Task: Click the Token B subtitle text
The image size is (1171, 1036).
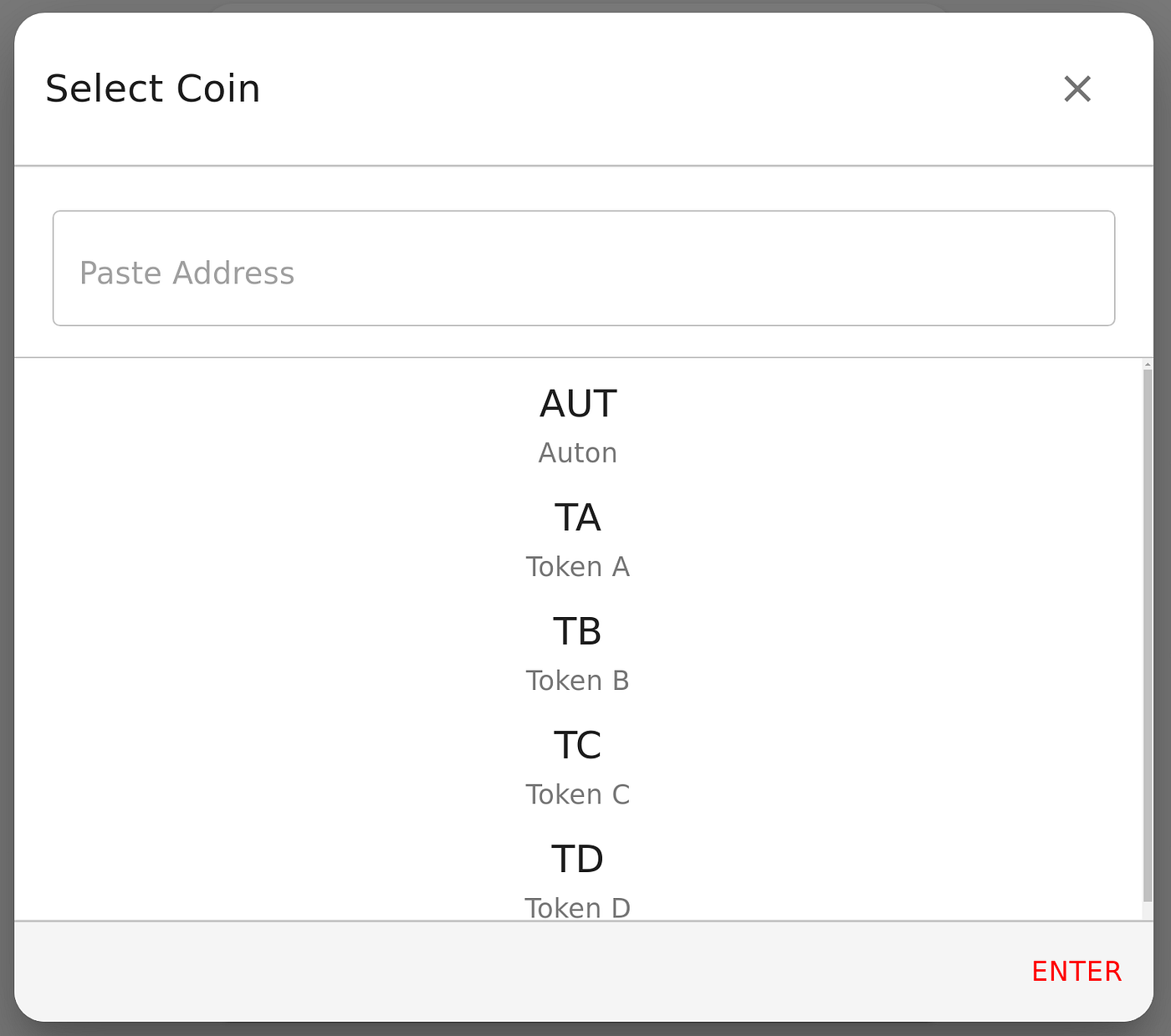Action: click(578, 680)
